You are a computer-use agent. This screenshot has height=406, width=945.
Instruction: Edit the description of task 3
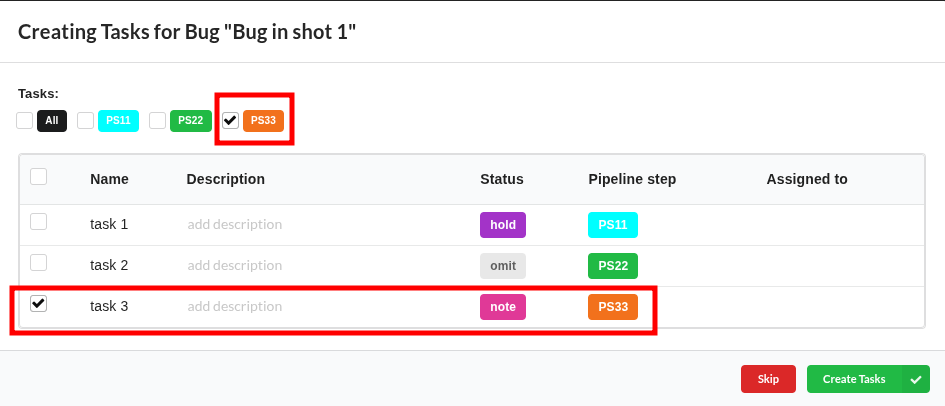pos(235,307)
